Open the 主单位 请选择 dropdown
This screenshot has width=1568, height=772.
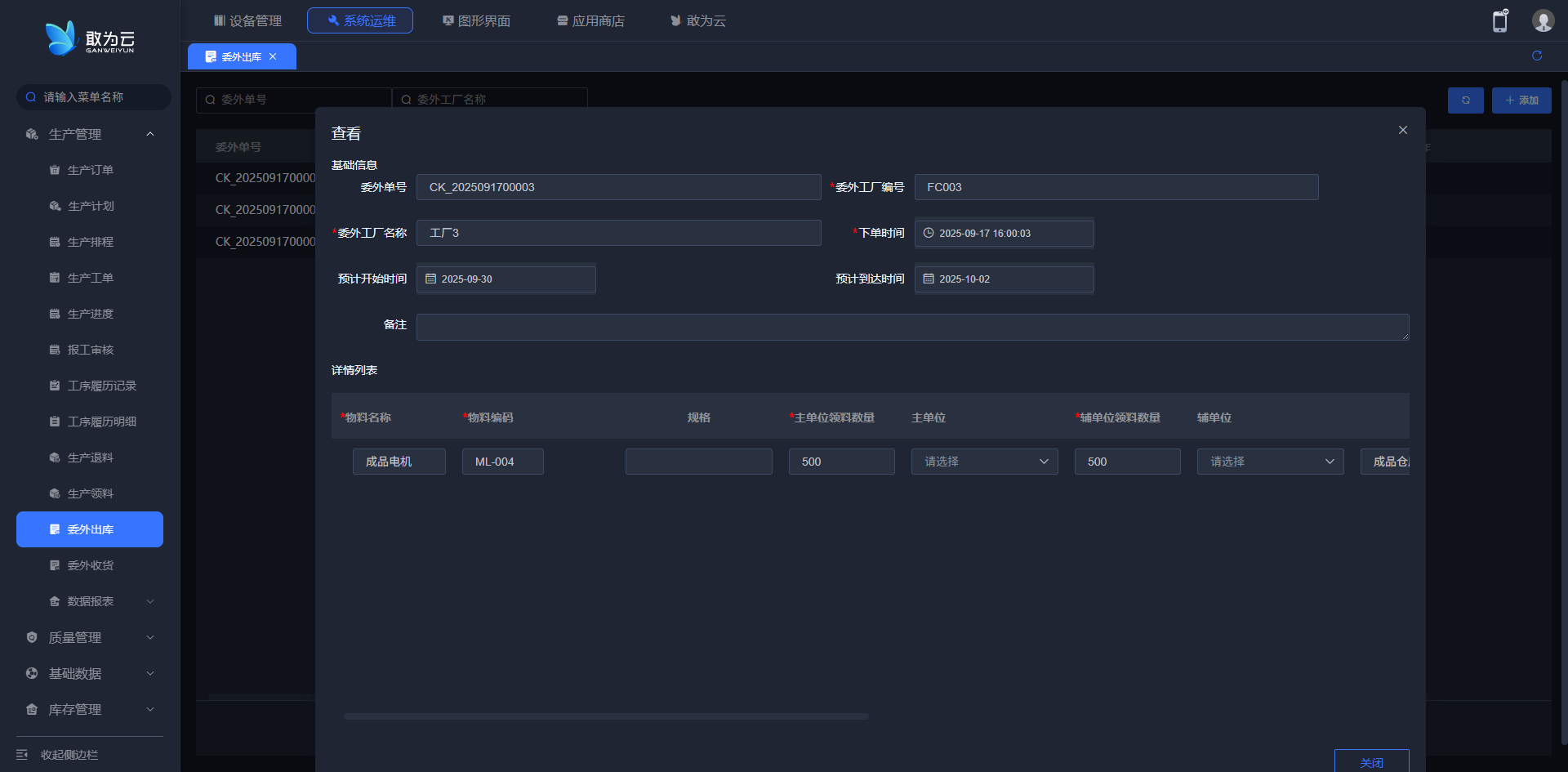(x=984, y=462)
